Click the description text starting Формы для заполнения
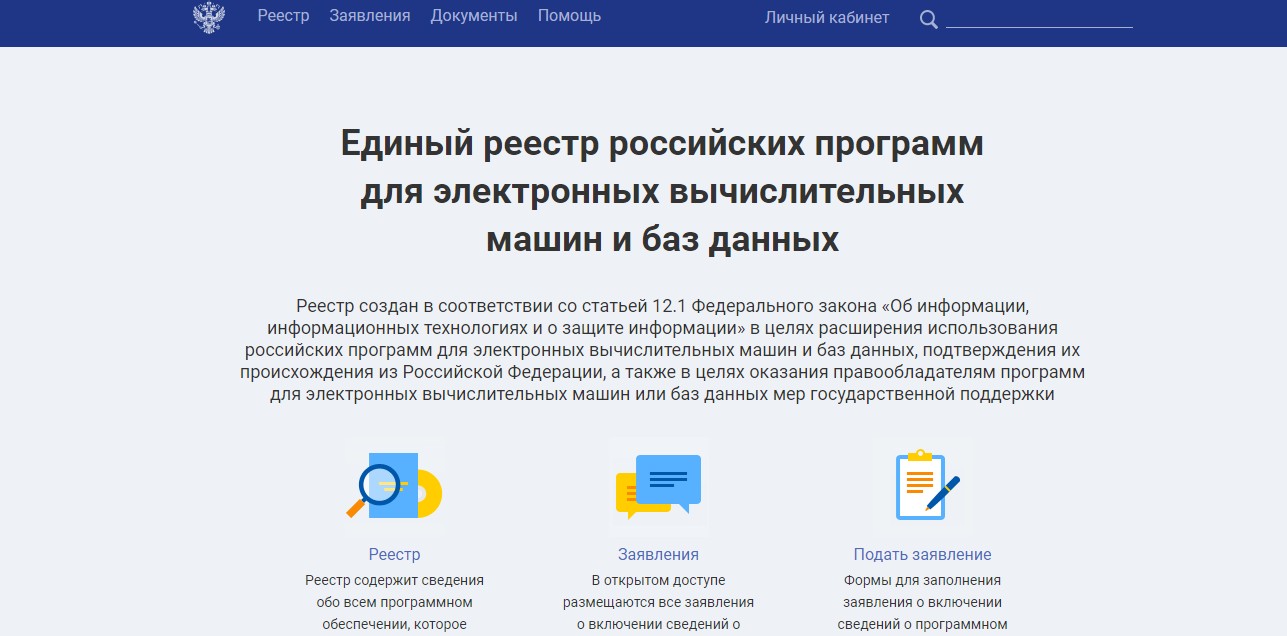This screenshot has width=1287, height=636. [x=922, y=602]
